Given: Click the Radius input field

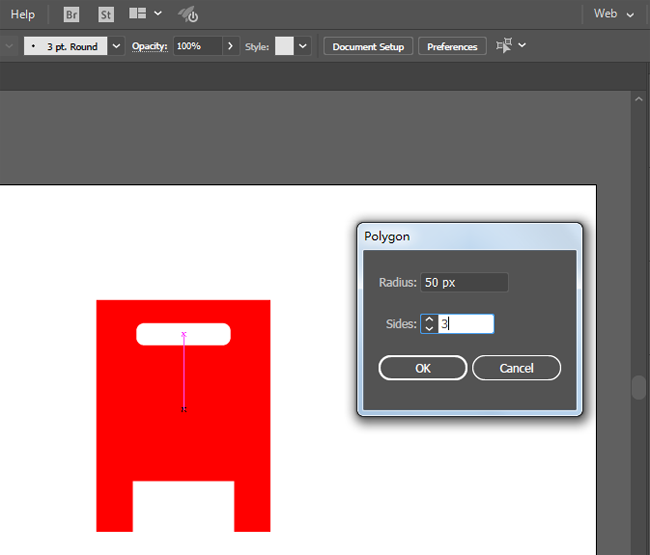Looking at the screenshot, I should [x=464, y=283].
